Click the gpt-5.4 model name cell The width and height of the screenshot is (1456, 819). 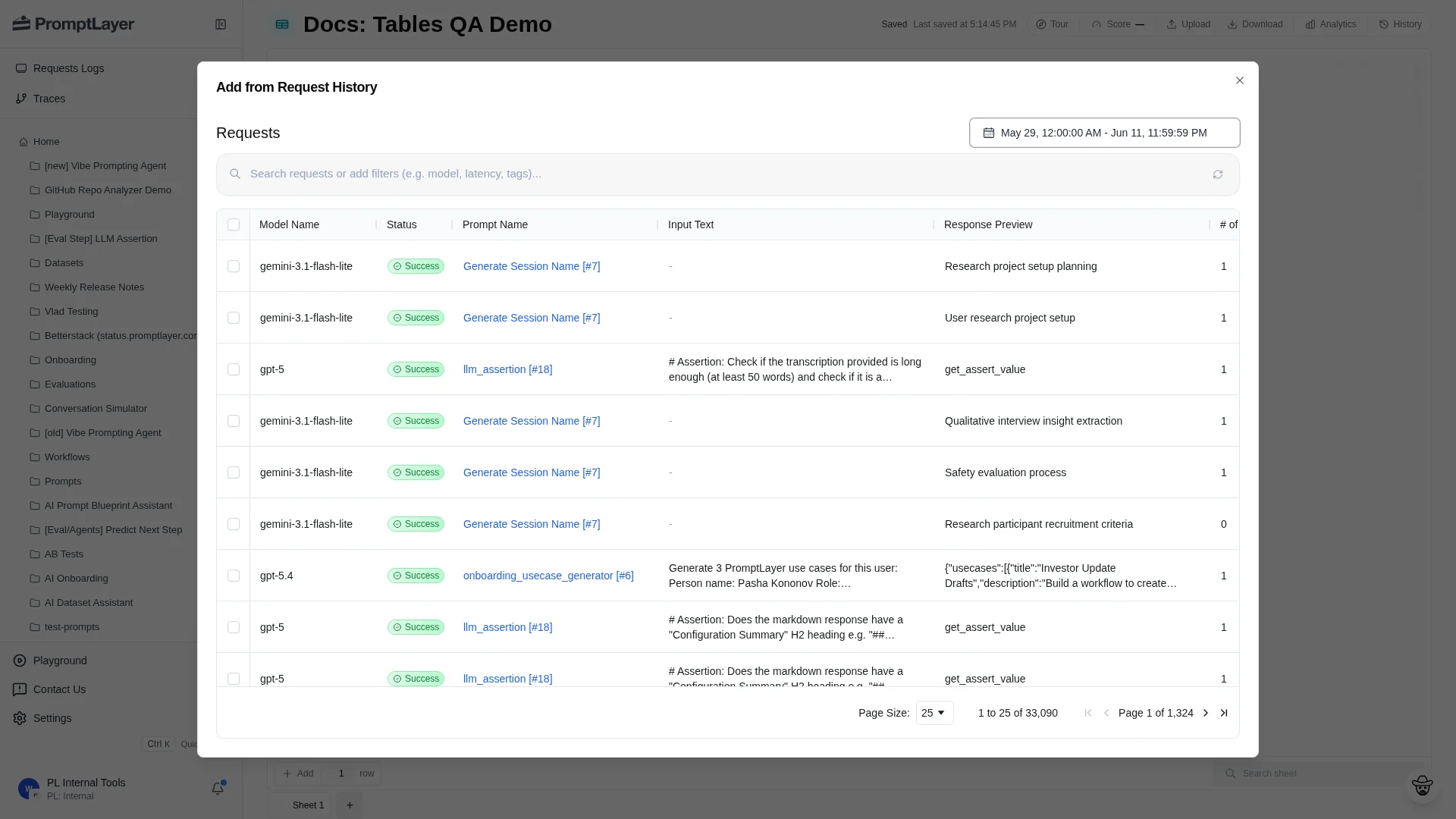277,576
